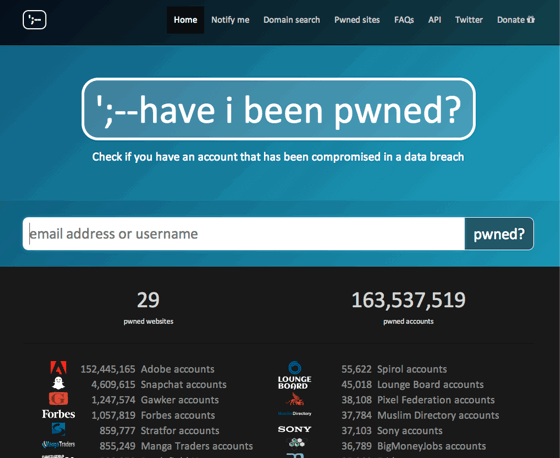Click the site logo in the navbar
This screenshot has height=458, width=560.
click(34, 20)
